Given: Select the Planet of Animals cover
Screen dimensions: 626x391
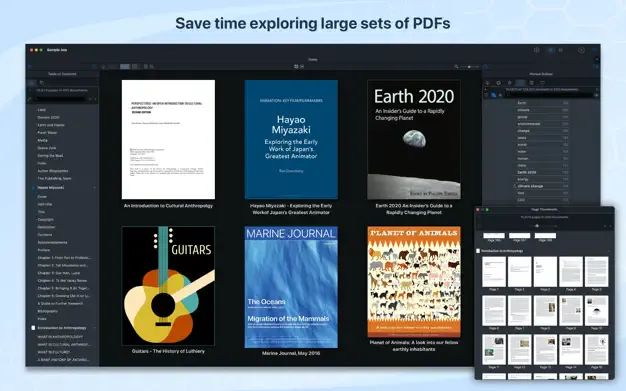Looking at the screenshot, I should [x=414, y=282].
